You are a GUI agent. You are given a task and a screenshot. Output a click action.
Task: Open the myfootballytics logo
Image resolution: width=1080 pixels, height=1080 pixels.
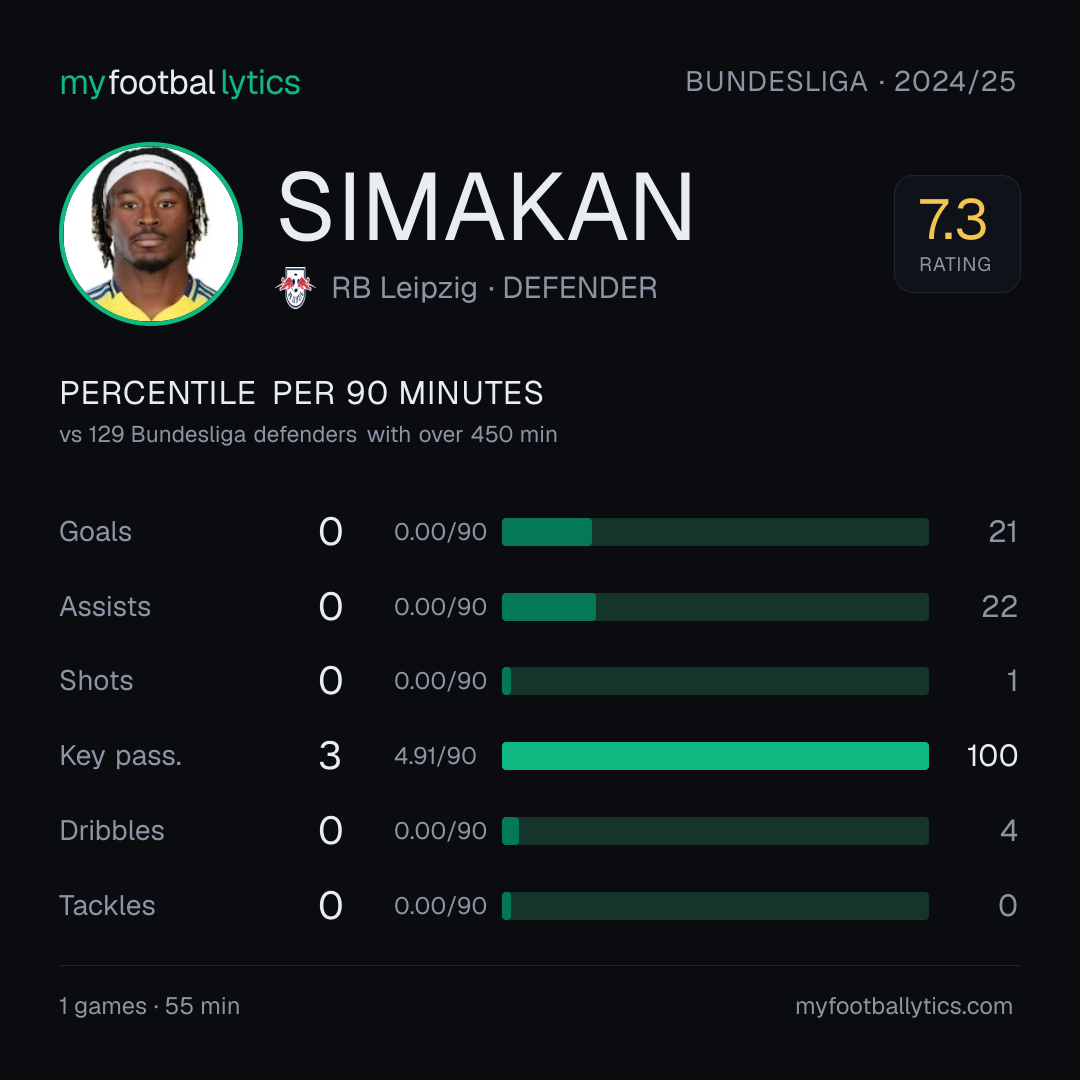pyautogui.click(x=180, y=83)
